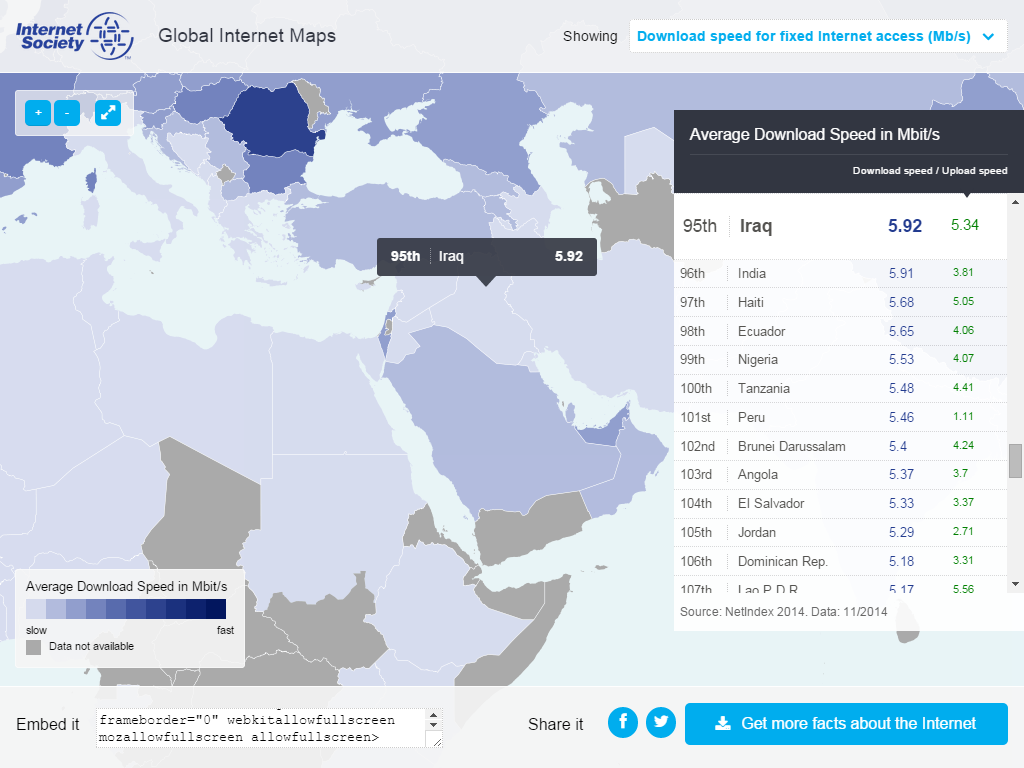Click the download icon on the facts button
Screen dimensions: 1024x768
point(722,723)
